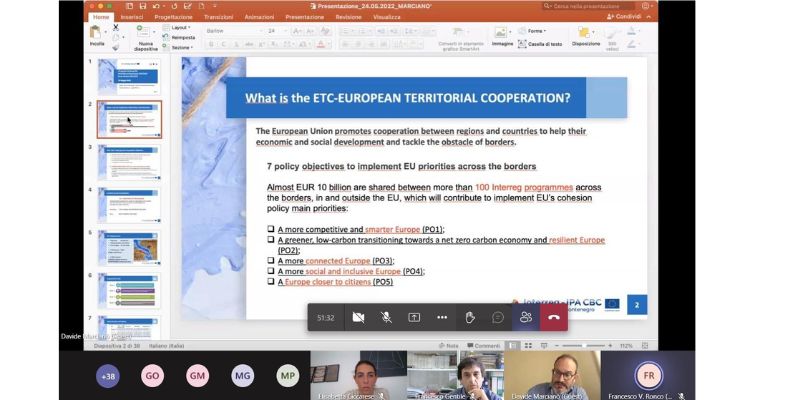Click the Reimposta reset button
This screenshot has height=400, width=800.
point(180,37)
